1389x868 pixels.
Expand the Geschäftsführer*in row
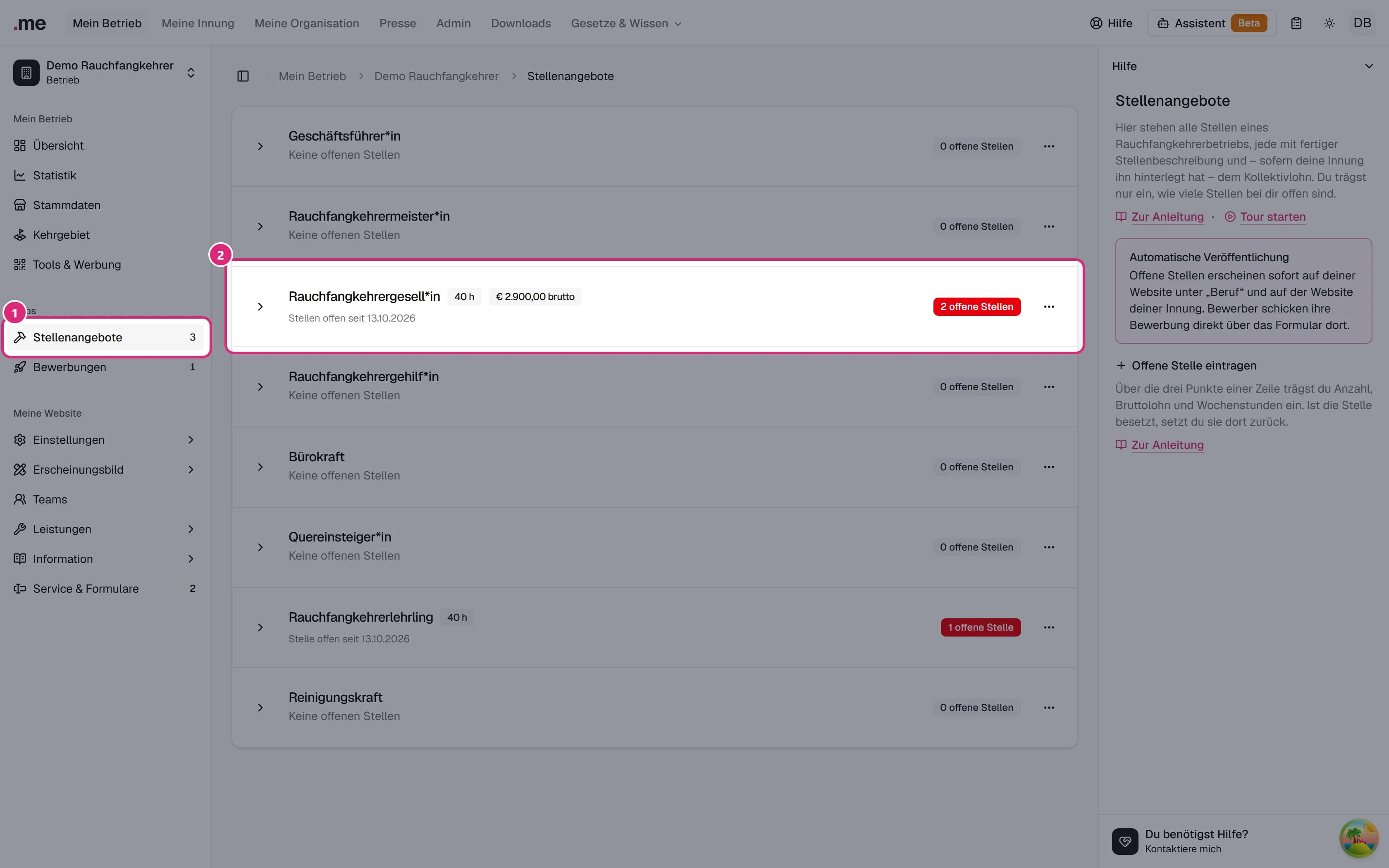click(260, 146)
